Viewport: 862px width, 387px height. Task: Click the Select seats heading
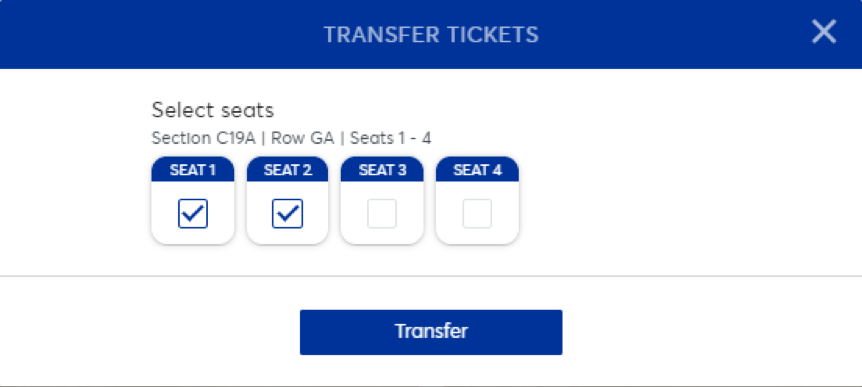click(x=213, y=110)
